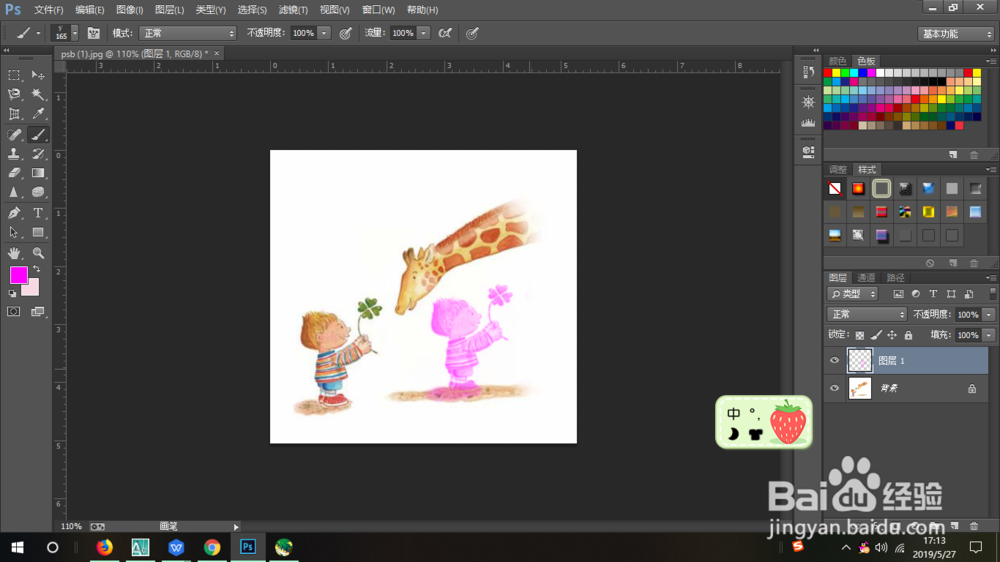Viewport: 1000px width, 562px height.
Task: Toggle lock position
Action: click(892, 335)
